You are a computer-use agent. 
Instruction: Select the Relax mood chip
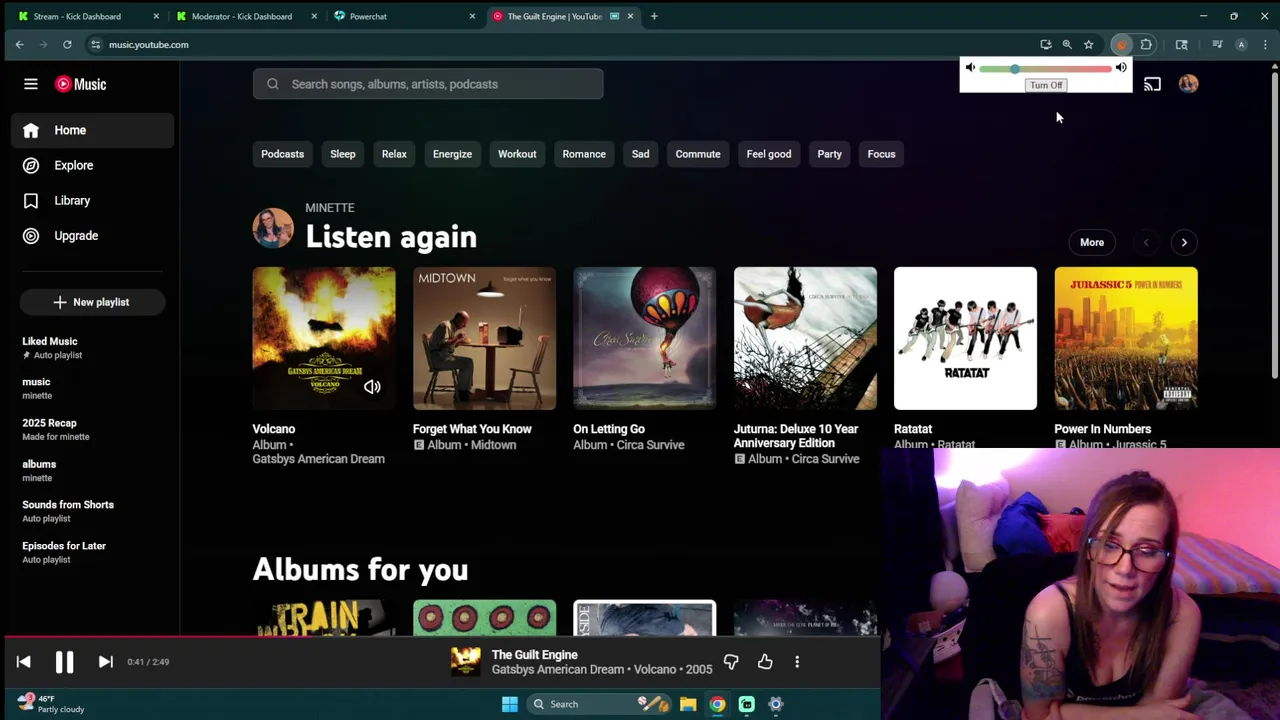[x=394, y=154]
